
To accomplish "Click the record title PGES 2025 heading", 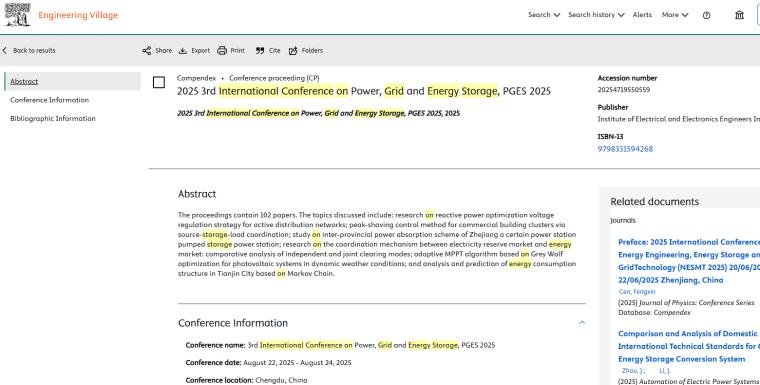I will [x=364, y=91].
